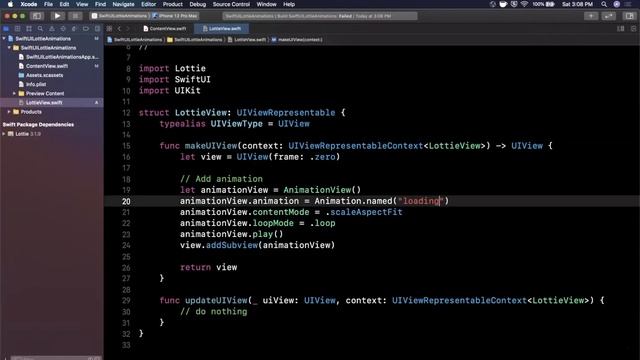The height and width of the screenshot is (360, 640).
Task: Select the Symbol navigator icon
Action: tap(29, 29)
